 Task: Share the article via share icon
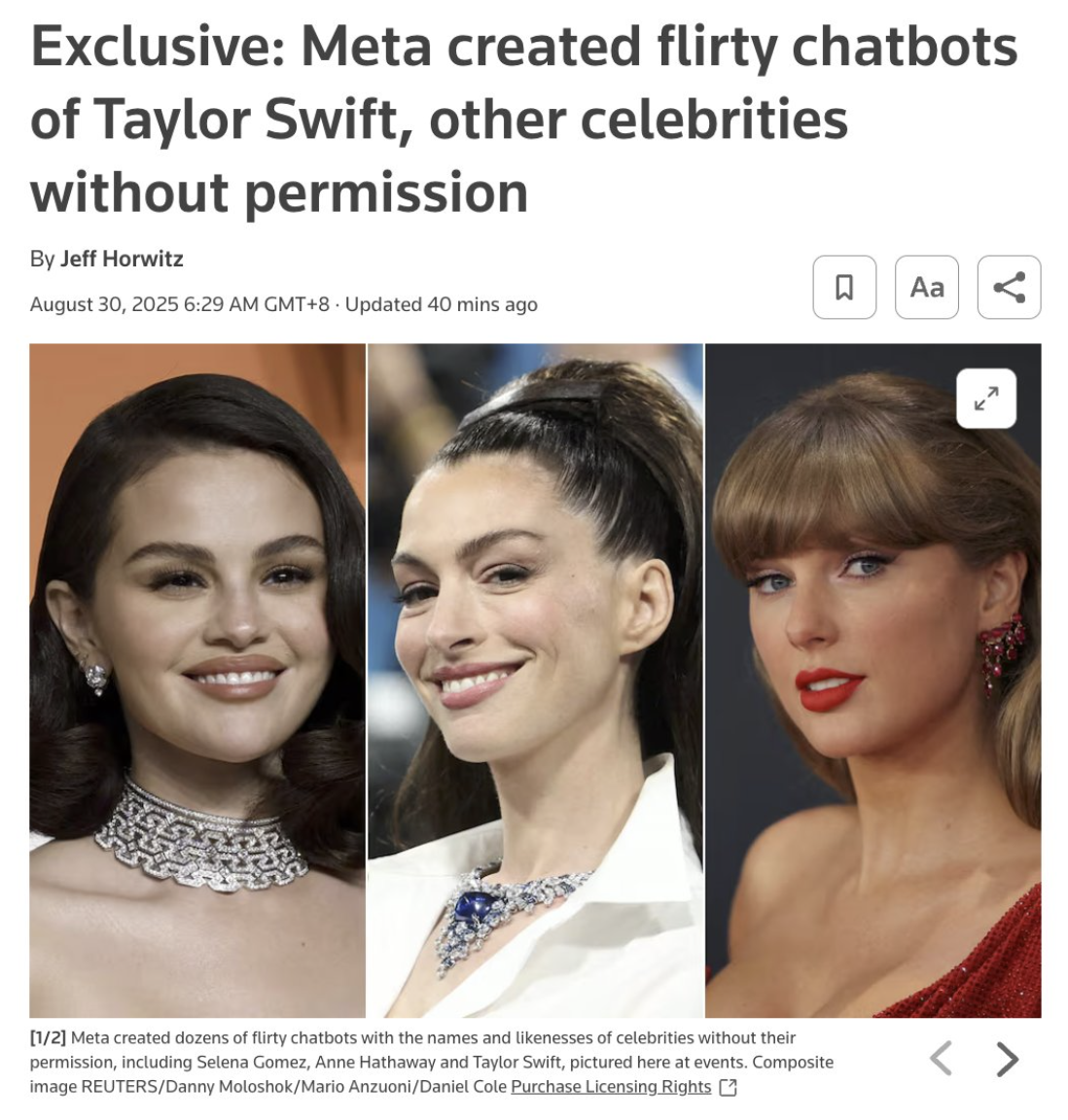1009,287
